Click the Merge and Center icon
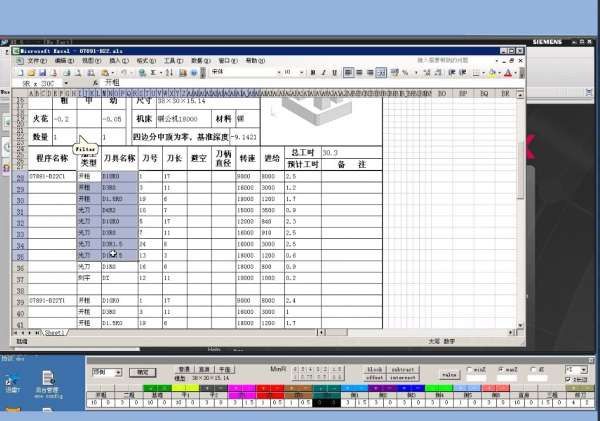Viewport: 600px width, 421px height. [x=381, y=72]
